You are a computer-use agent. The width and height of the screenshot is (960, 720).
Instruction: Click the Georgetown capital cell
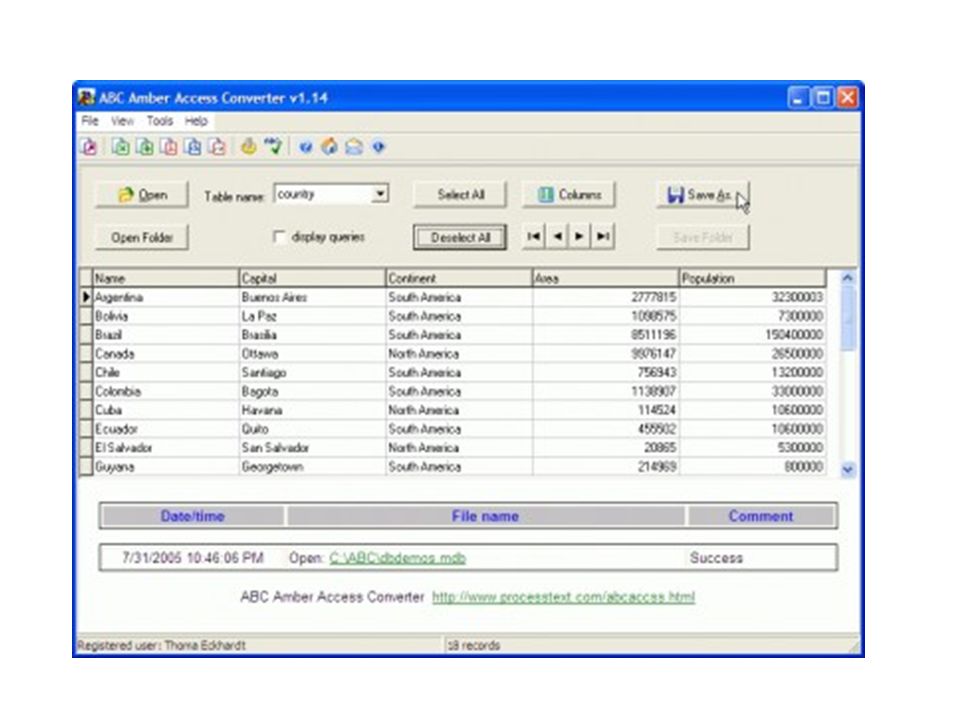(x=312, y=467)
